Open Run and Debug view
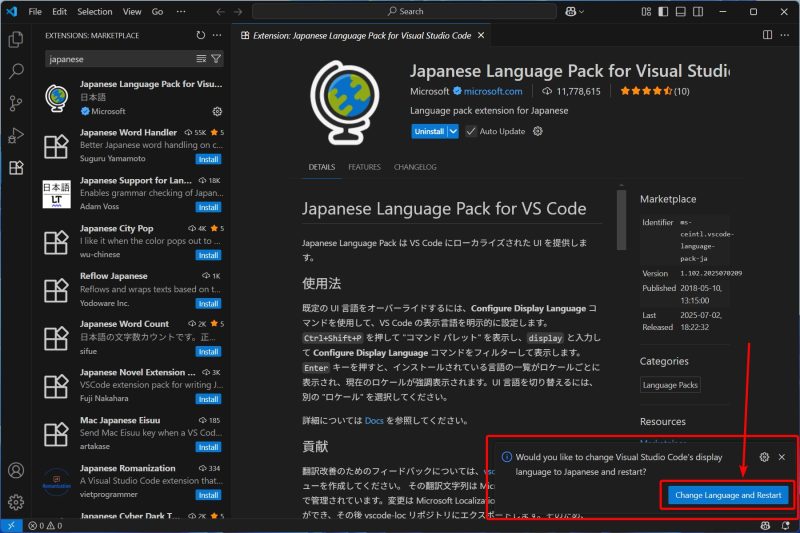Screen dimensions: 800x533 [x=16, y=136]
